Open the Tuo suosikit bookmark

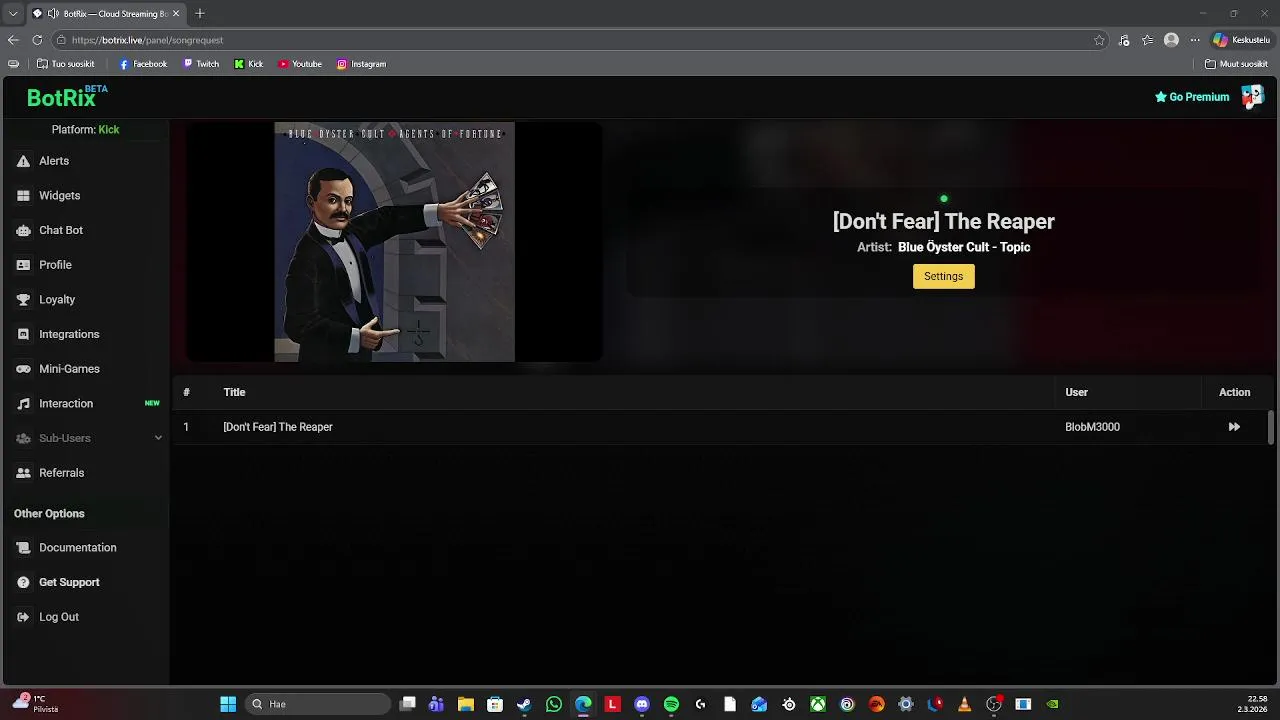(x=65, y=64)
